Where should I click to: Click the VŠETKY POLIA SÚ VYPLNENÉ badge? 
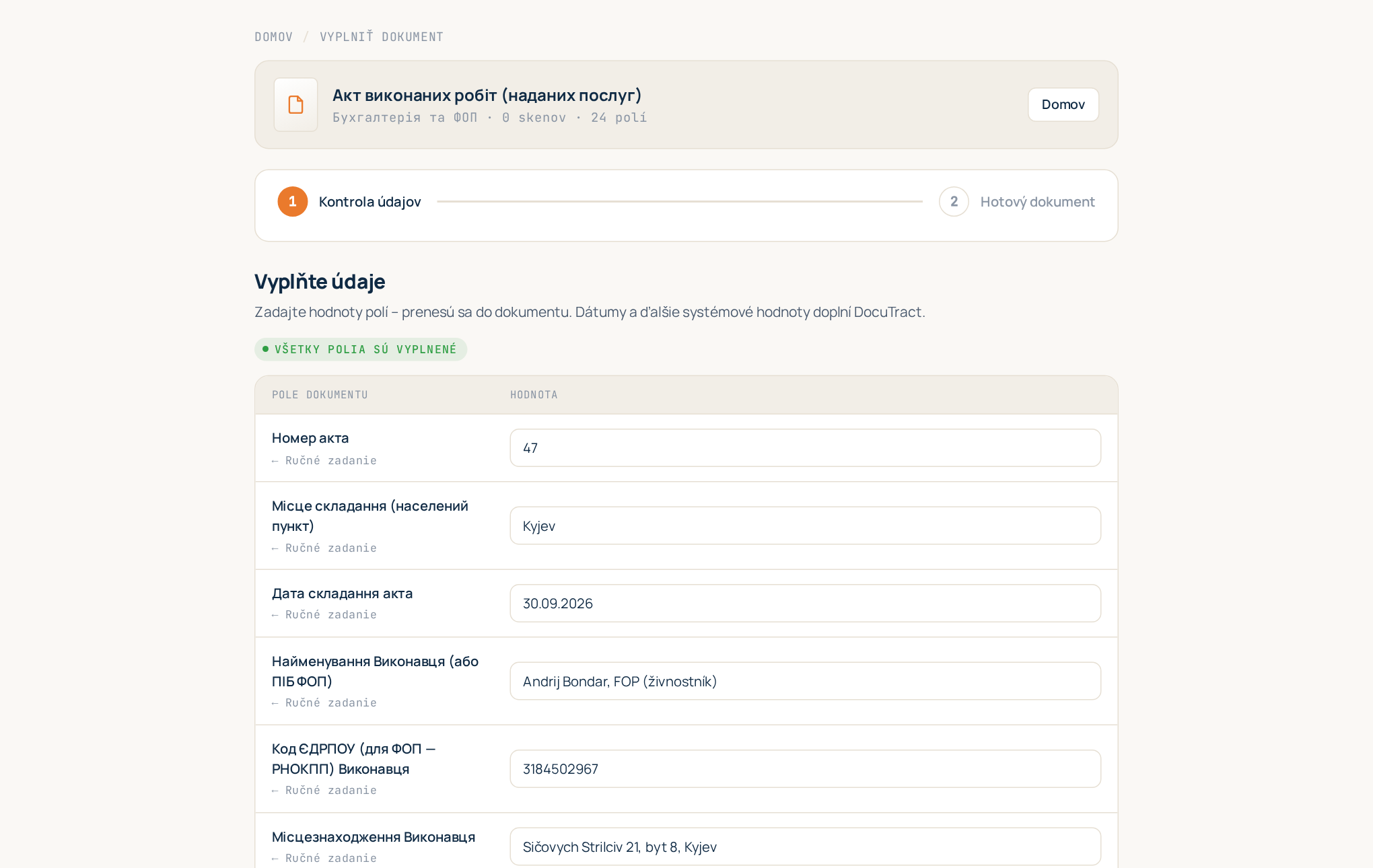coord(361,349)
